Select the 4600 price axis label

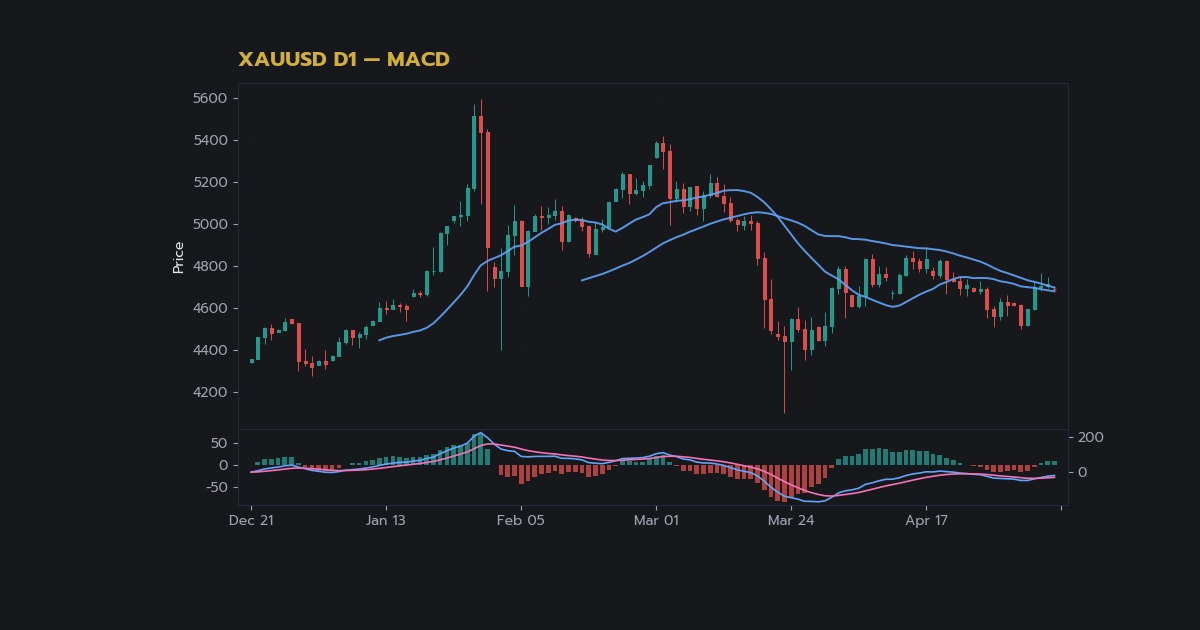click(209, 308)
